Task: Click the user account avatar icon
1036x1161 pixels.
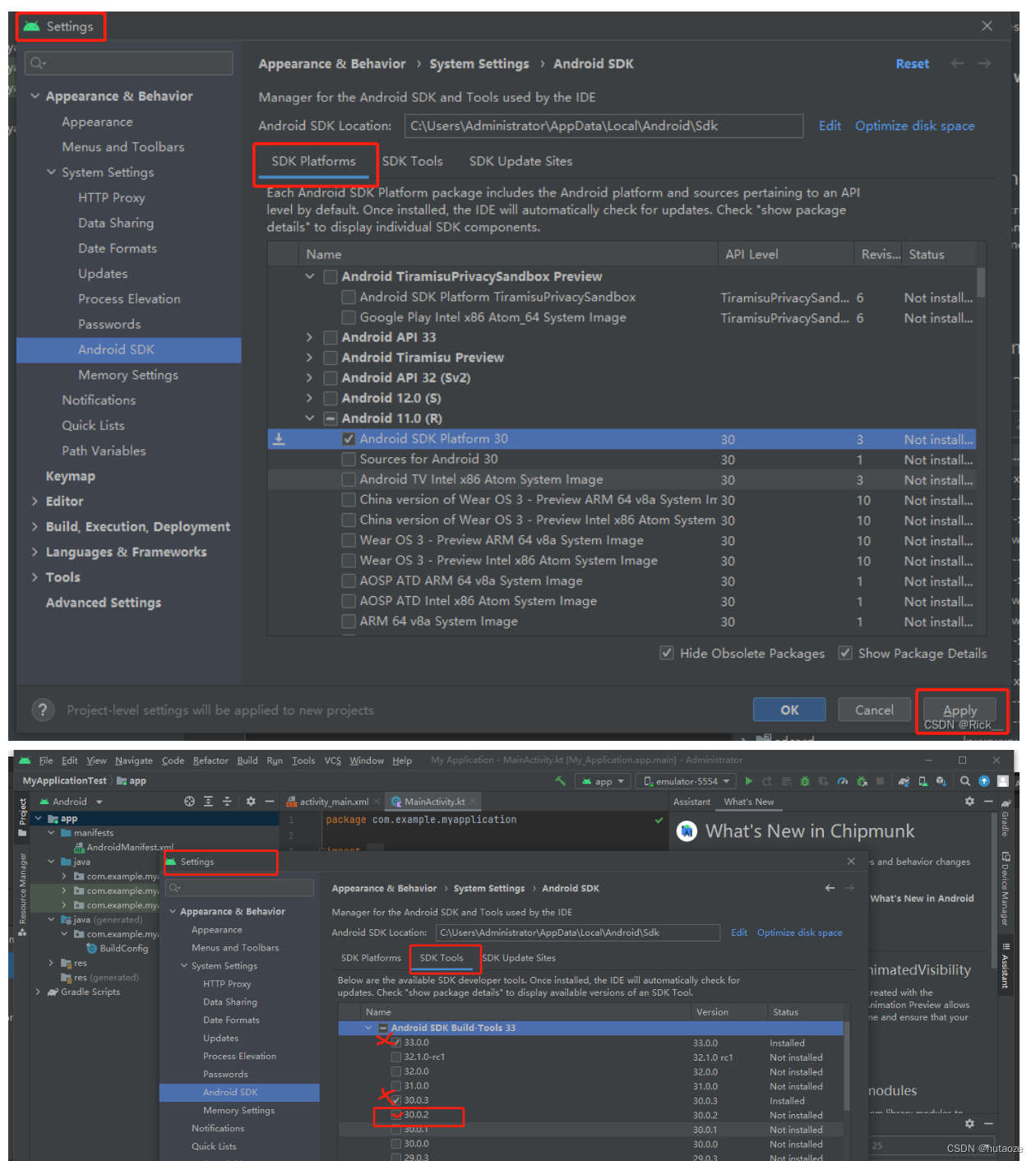Action: (1002, 781)
